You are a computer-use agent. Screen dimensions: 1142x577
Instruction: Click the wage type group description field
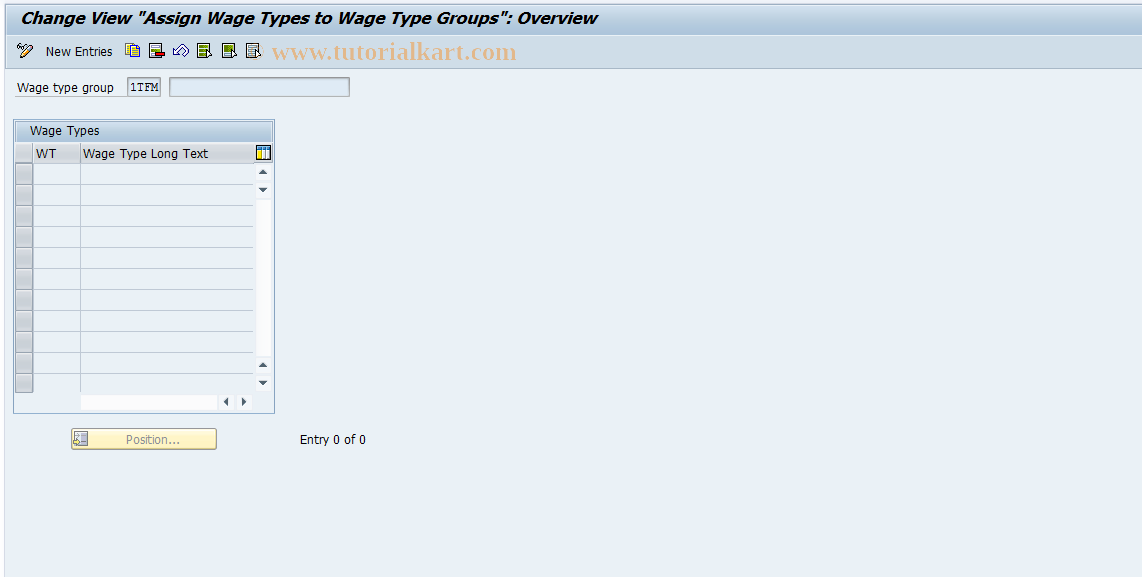pos(259,87)
